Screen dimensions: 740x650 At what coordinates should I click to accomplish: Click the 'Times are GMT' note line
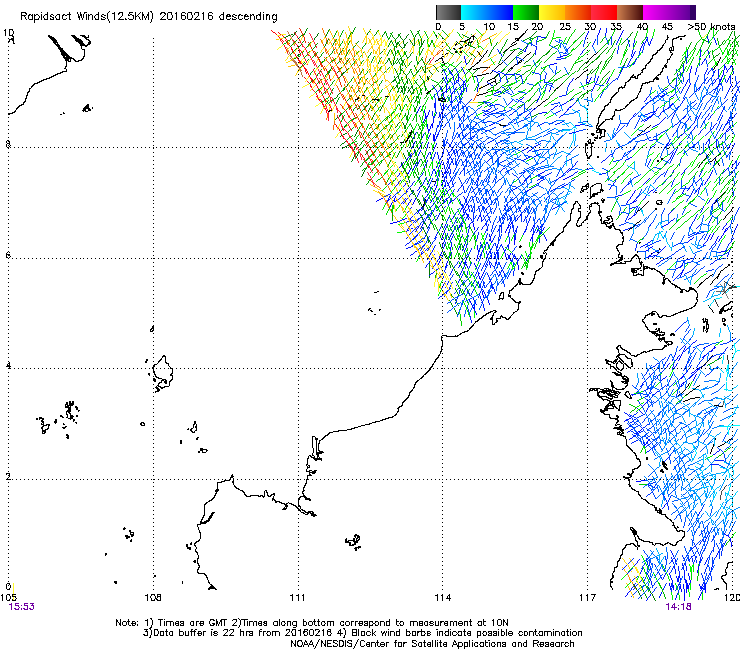(311, 623)
